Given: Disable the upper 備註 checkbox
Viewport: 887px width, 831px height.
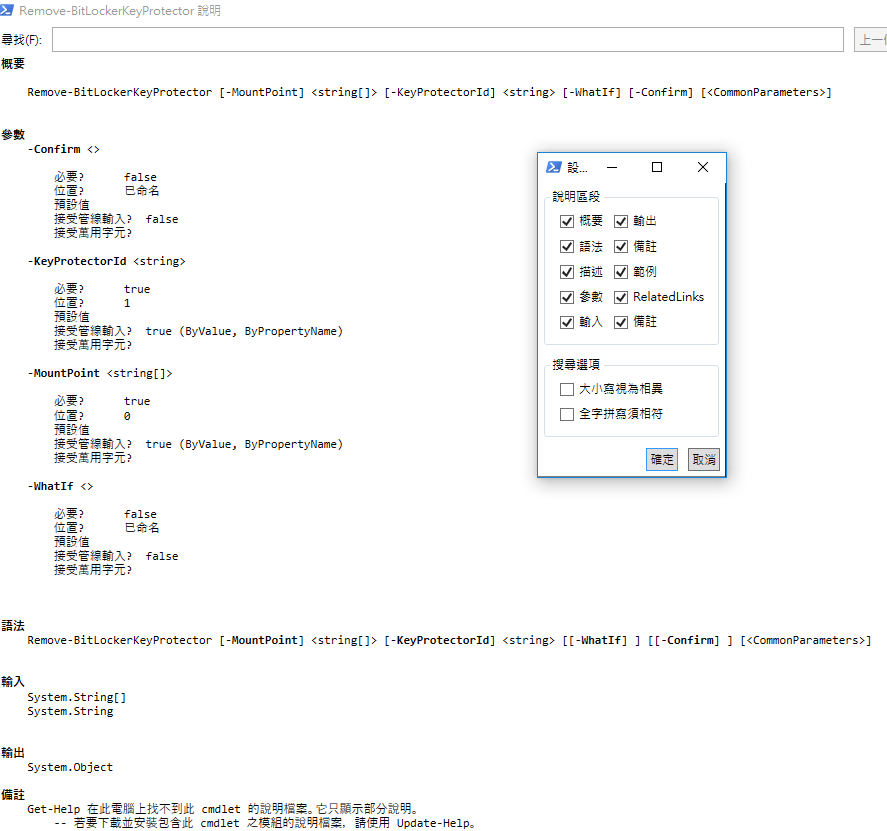Looking at the screenshot, I should pos(621,246).
